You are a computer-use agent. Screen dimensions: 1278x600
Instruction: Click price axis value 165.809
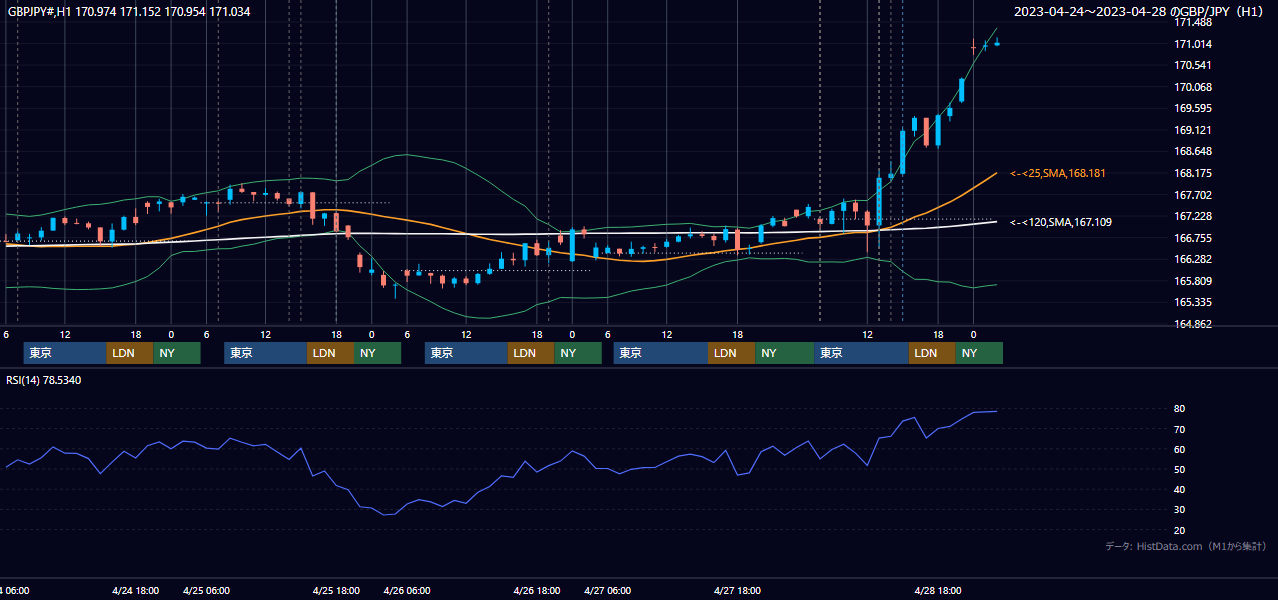[1193, 281]
